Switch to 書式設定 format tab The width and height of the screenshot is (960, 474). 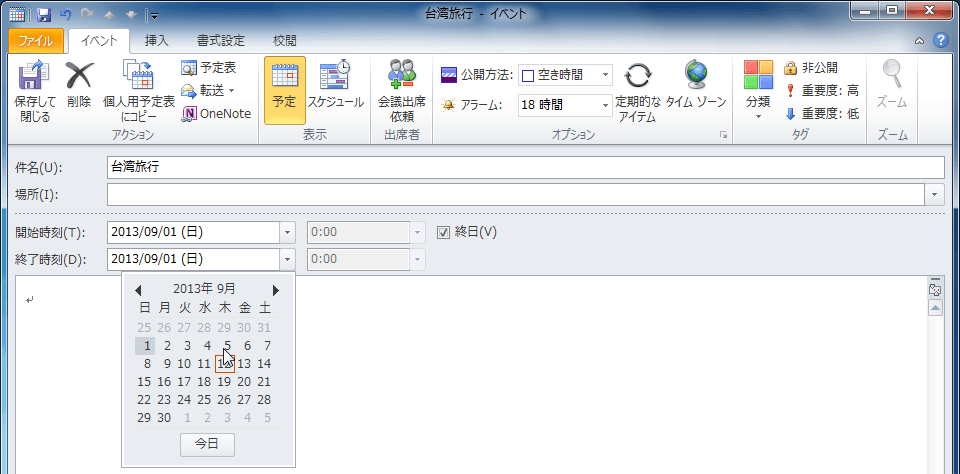[x=220, y=41]
